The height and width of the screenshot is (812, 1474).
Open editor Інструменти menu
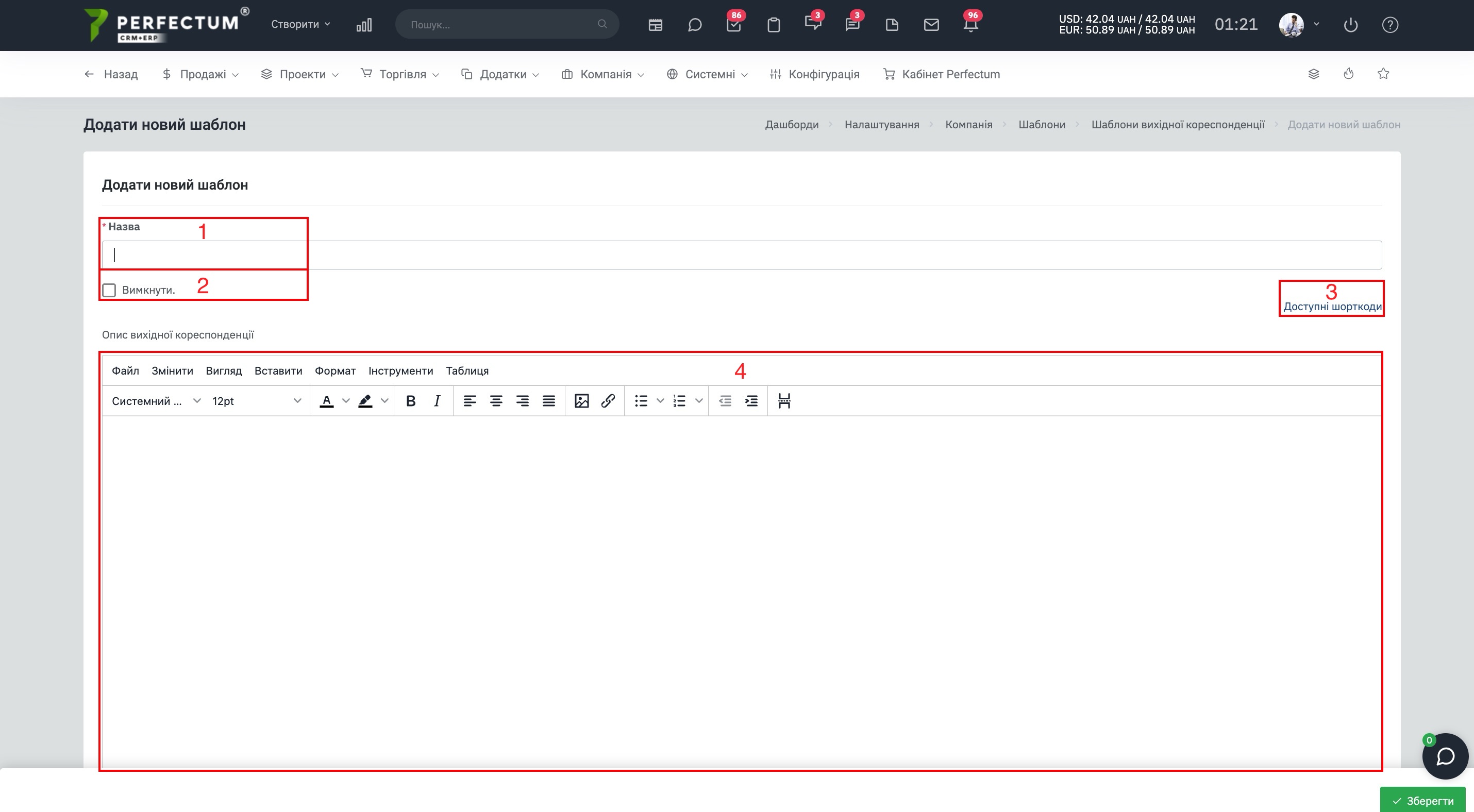pyautogui.click(x=400, y=370)
